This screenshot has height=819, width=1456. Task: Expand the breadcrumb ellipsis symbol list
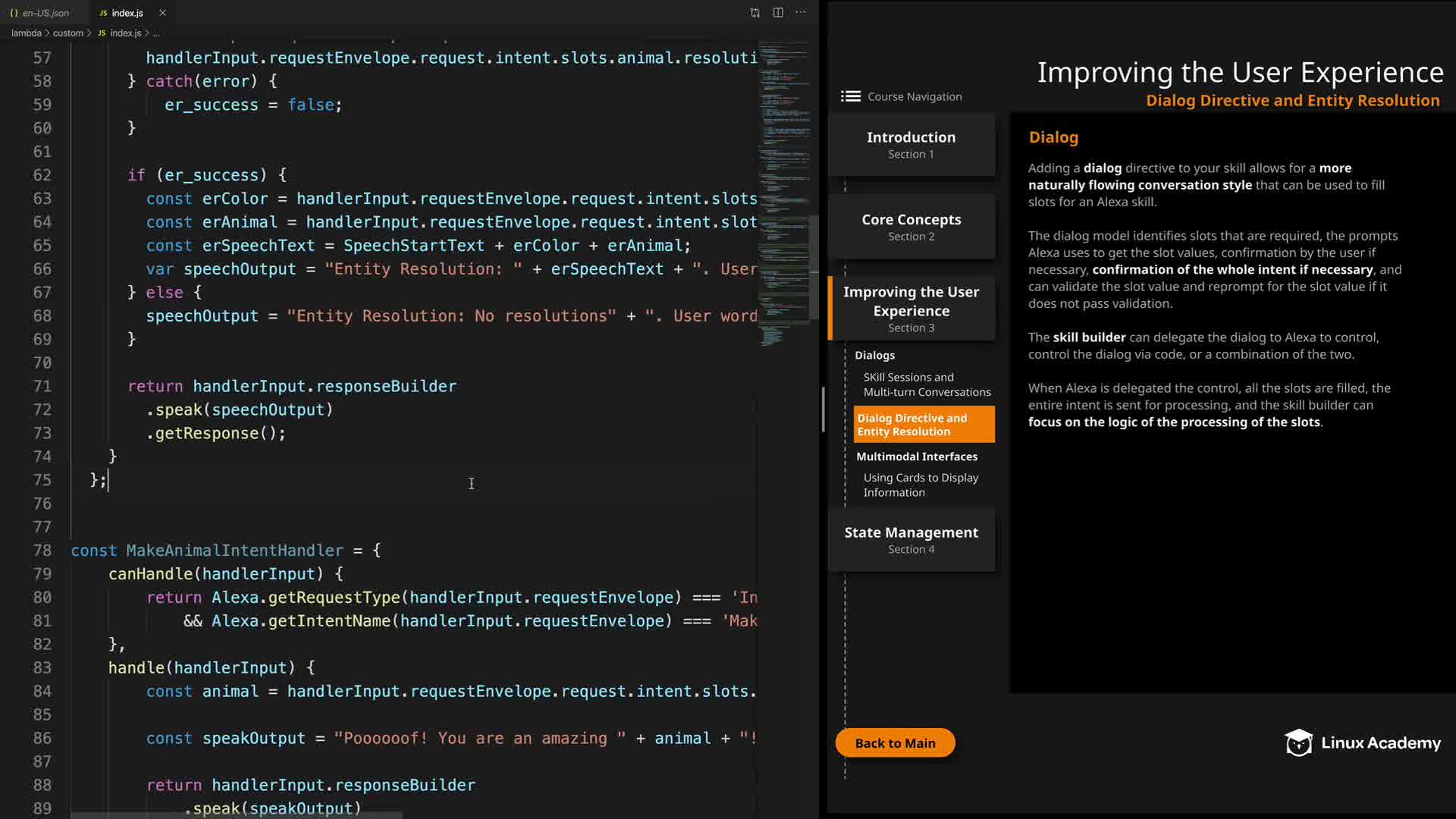pyautogui.click(x=156, y=33)
